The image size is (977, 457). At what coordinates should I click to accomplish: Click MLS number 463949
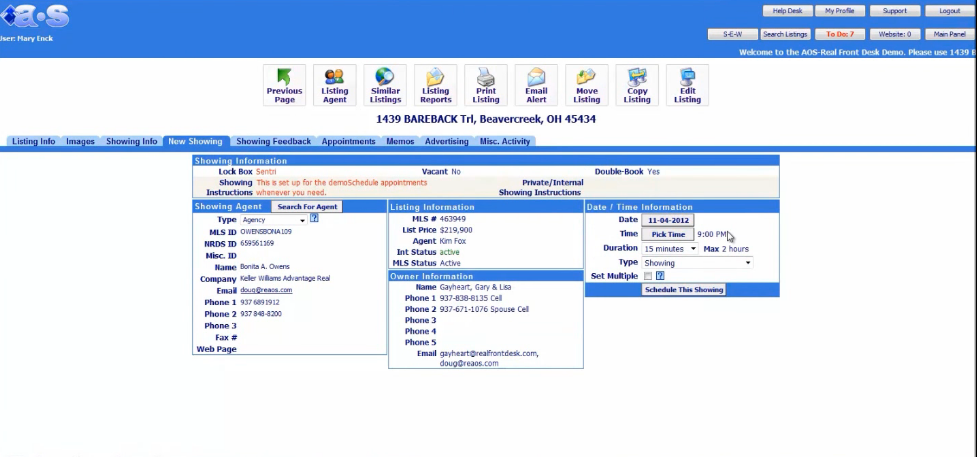(x=452, y=219)
